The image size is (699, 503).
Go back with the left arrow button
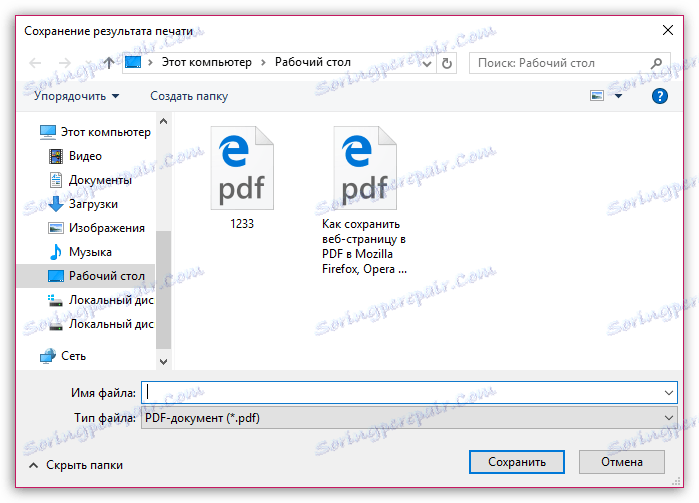[x=35, y=63]
